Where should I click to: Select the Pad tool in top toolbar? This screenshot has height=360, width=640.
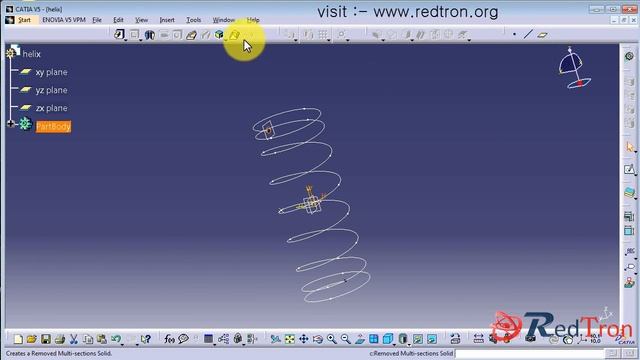pos(119,34)
